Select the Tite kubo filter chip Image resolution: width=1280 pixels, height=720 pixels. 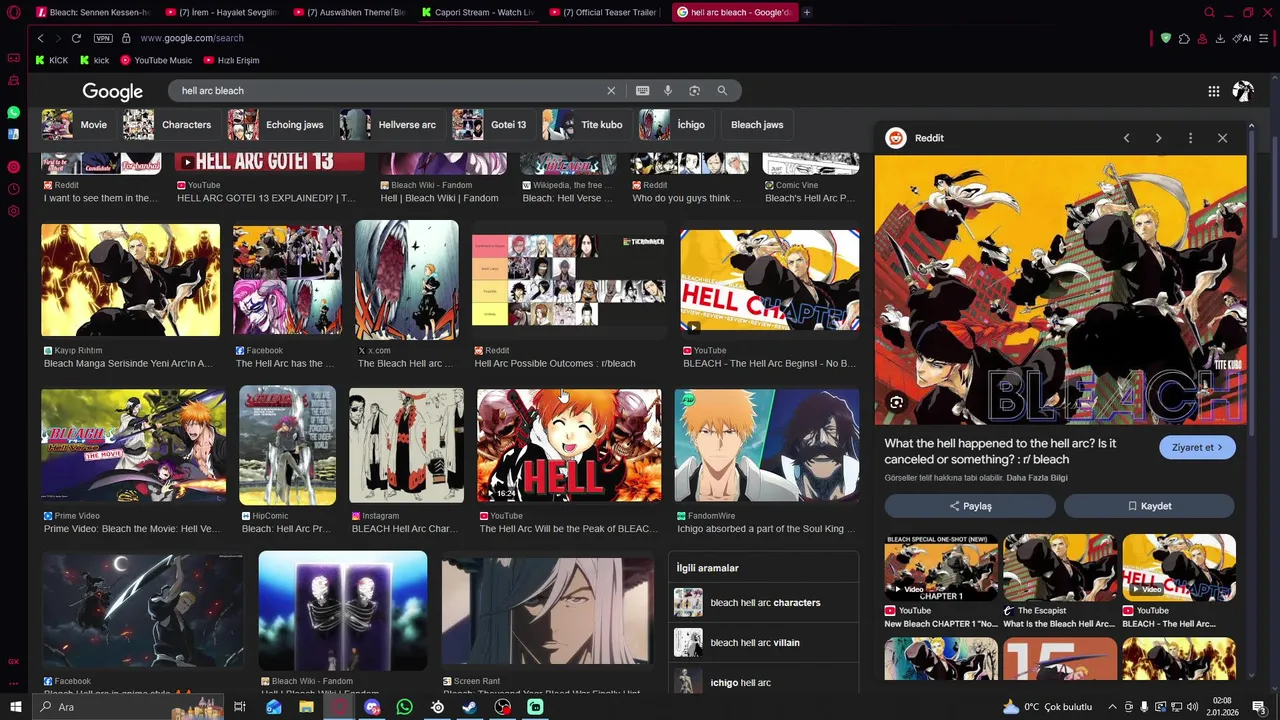584,125
